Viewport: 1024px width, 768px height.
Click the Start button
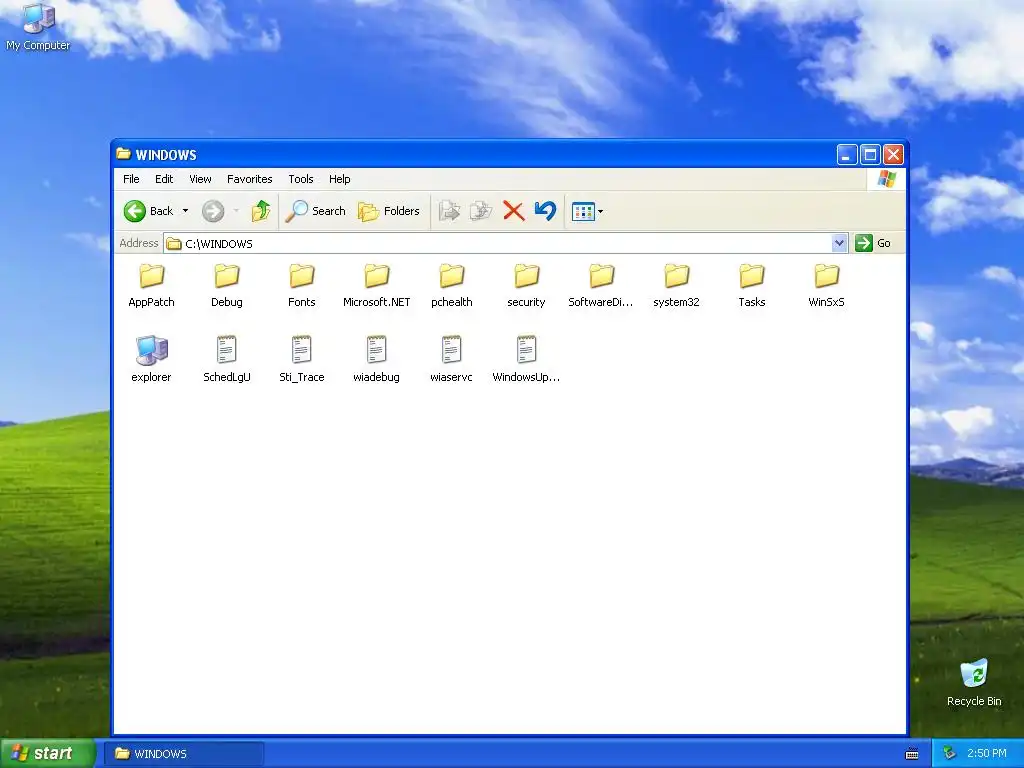[x=48, y=753]
